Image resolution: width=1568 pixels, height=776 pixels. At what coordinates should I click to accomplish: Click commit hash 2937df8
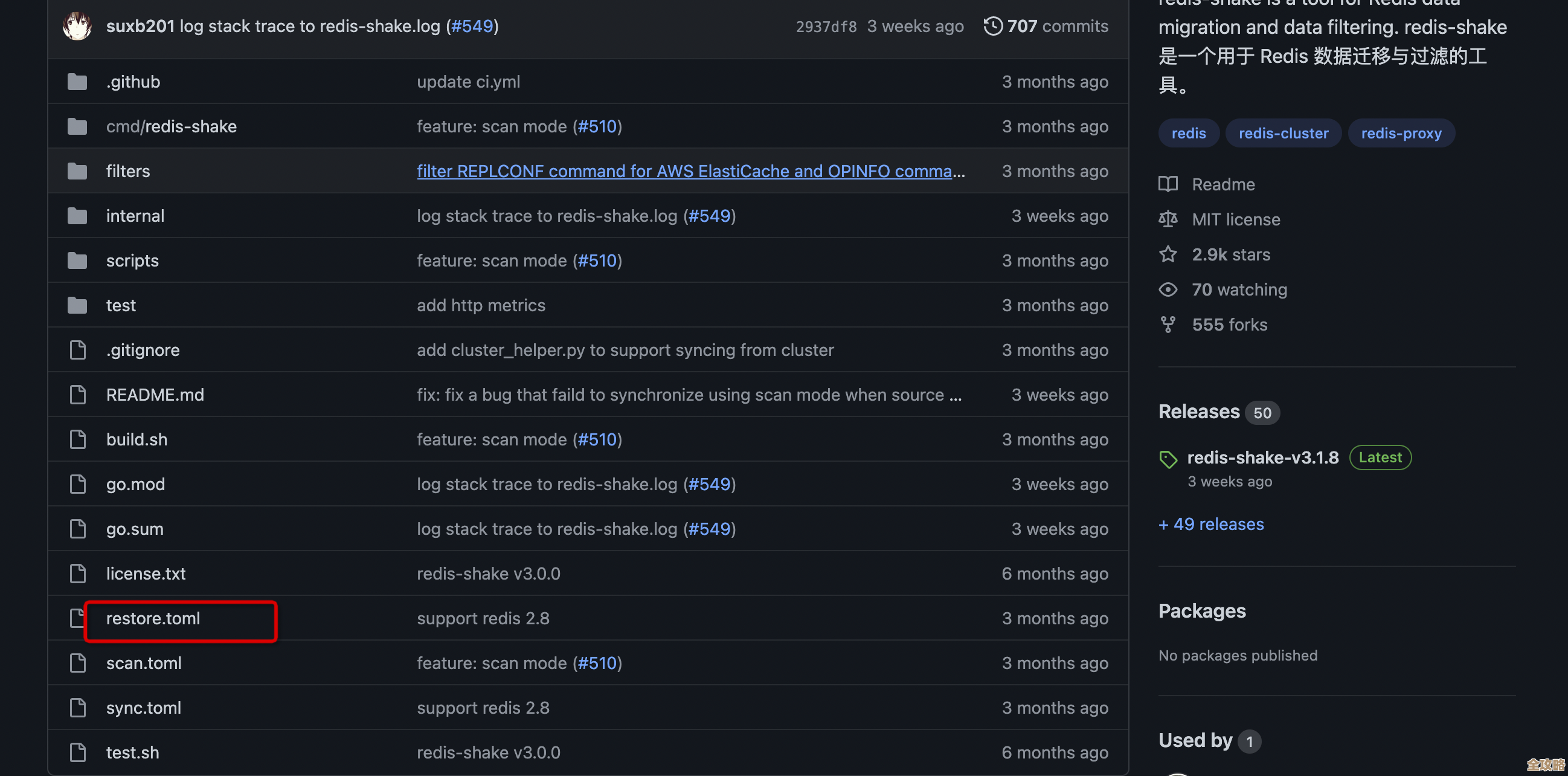pyautogui.click(x=826, y=26)
